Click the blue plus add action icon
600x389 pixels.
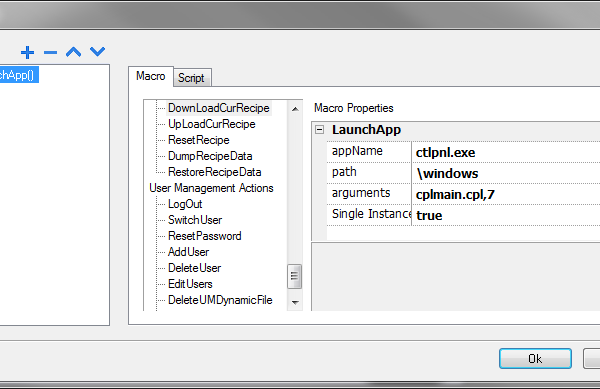[27, 52]
